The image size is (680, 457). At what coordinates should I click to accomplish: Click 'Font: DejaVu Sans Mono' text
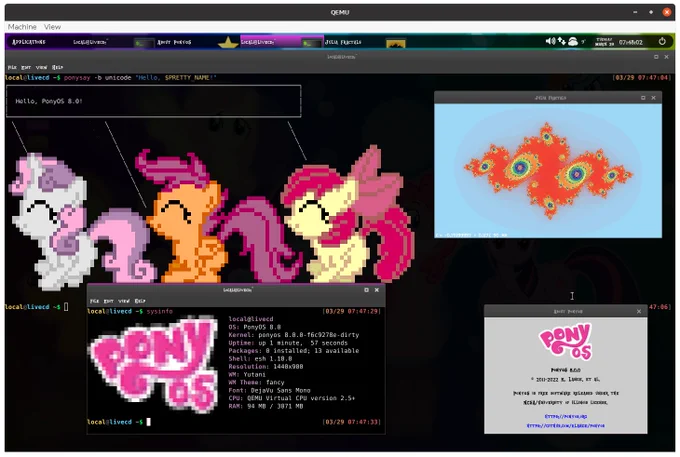point(269,390)
